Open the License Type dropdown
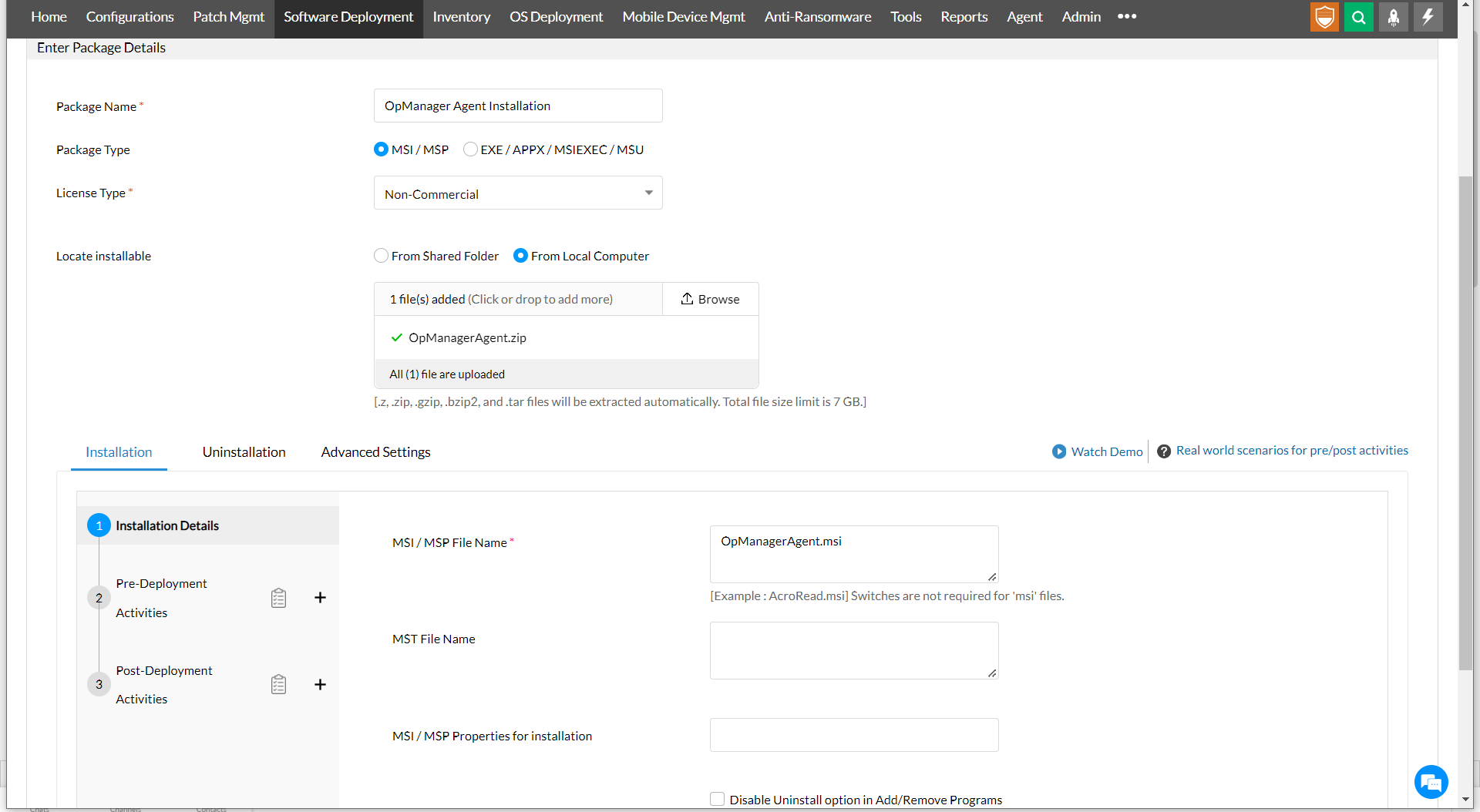The image size is (1480, 812). point(518,193)
